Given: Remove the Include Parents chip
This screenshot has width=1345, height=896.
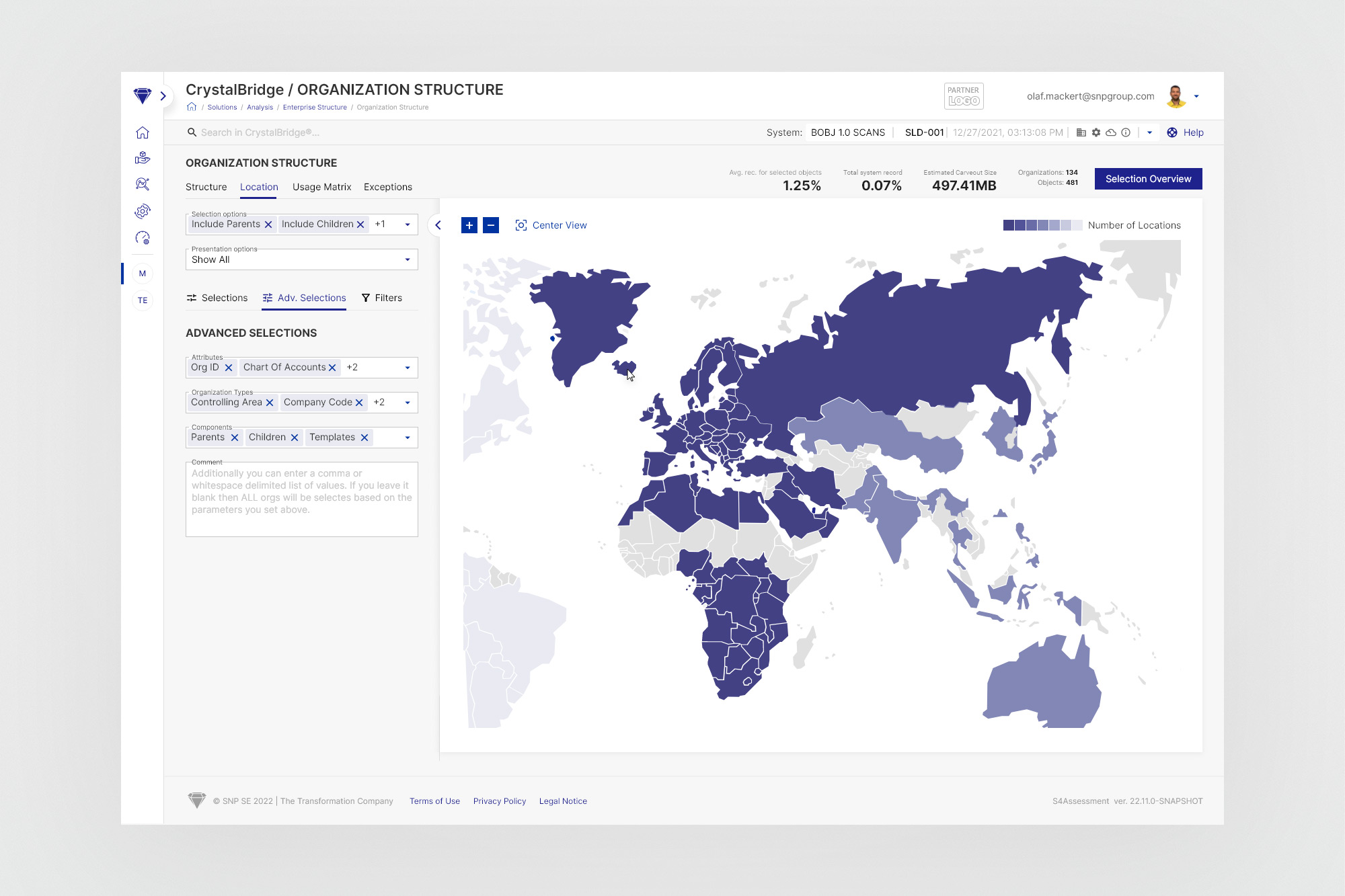Looking at the screenshot, I should [268, 225].
